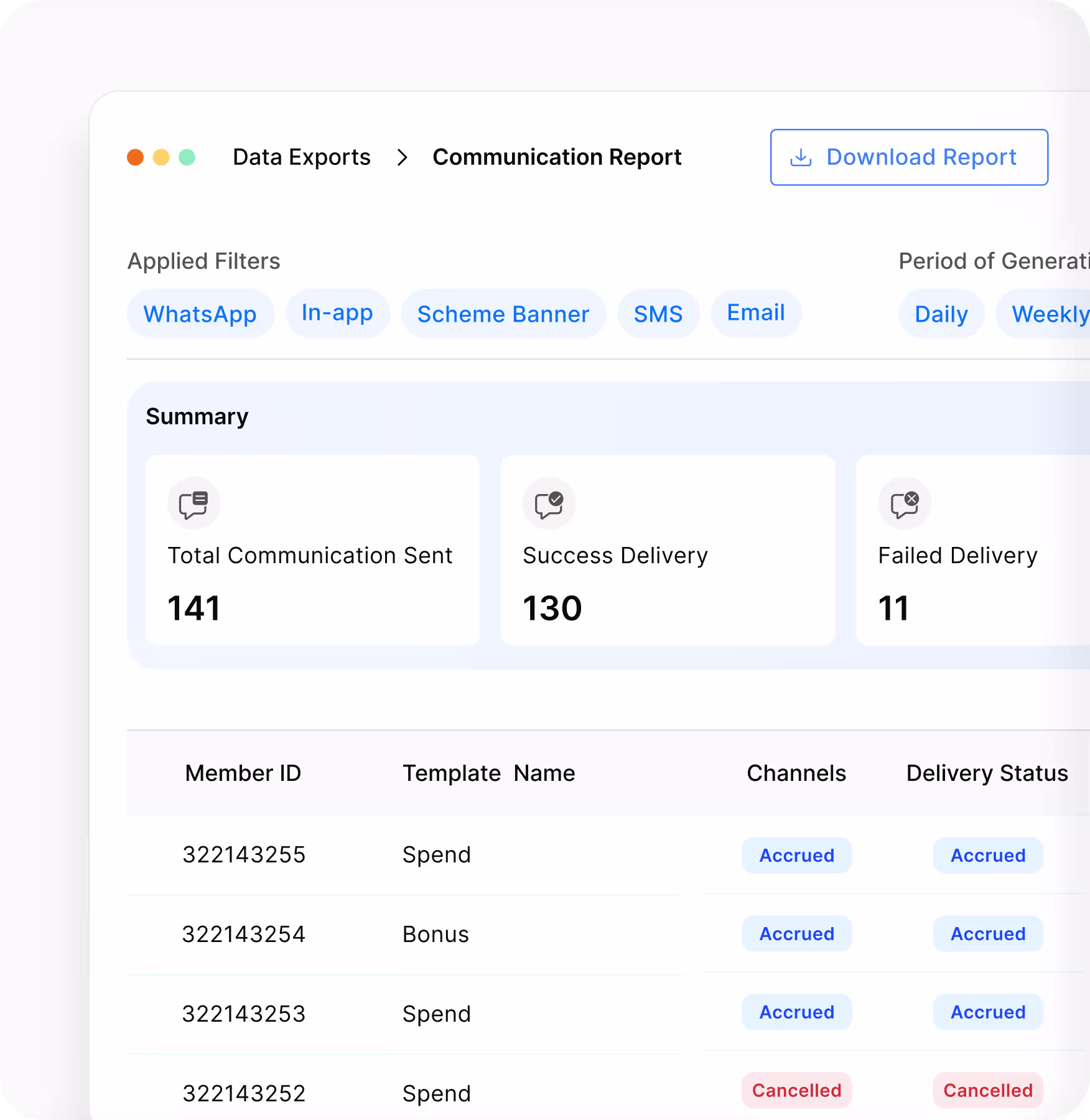1090x1120 pixels.
Task: Click Channels Accrued badge for 322143253
Action: pyautogui.click(x=797, y=1012)
